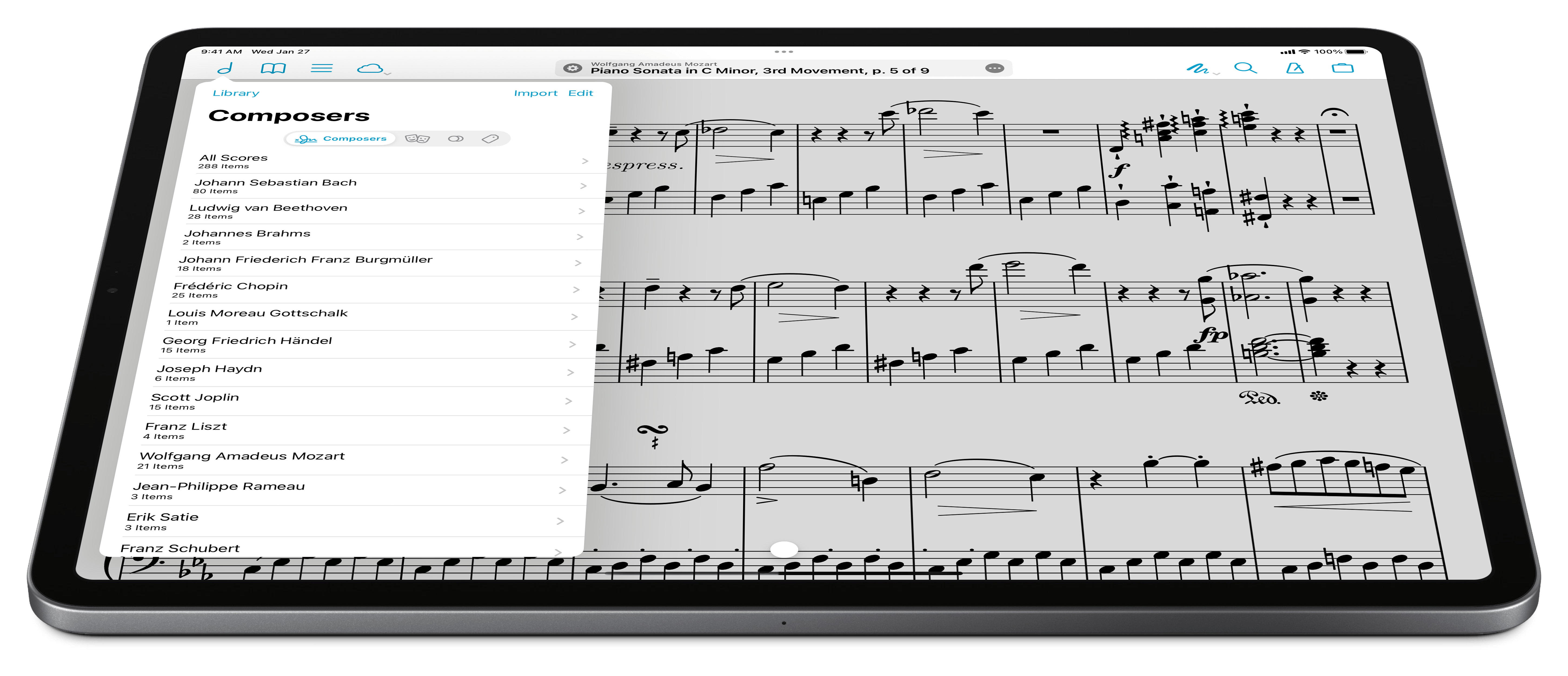Expand chevron on Satie row
1568x676 pixels.
[559, 521]
